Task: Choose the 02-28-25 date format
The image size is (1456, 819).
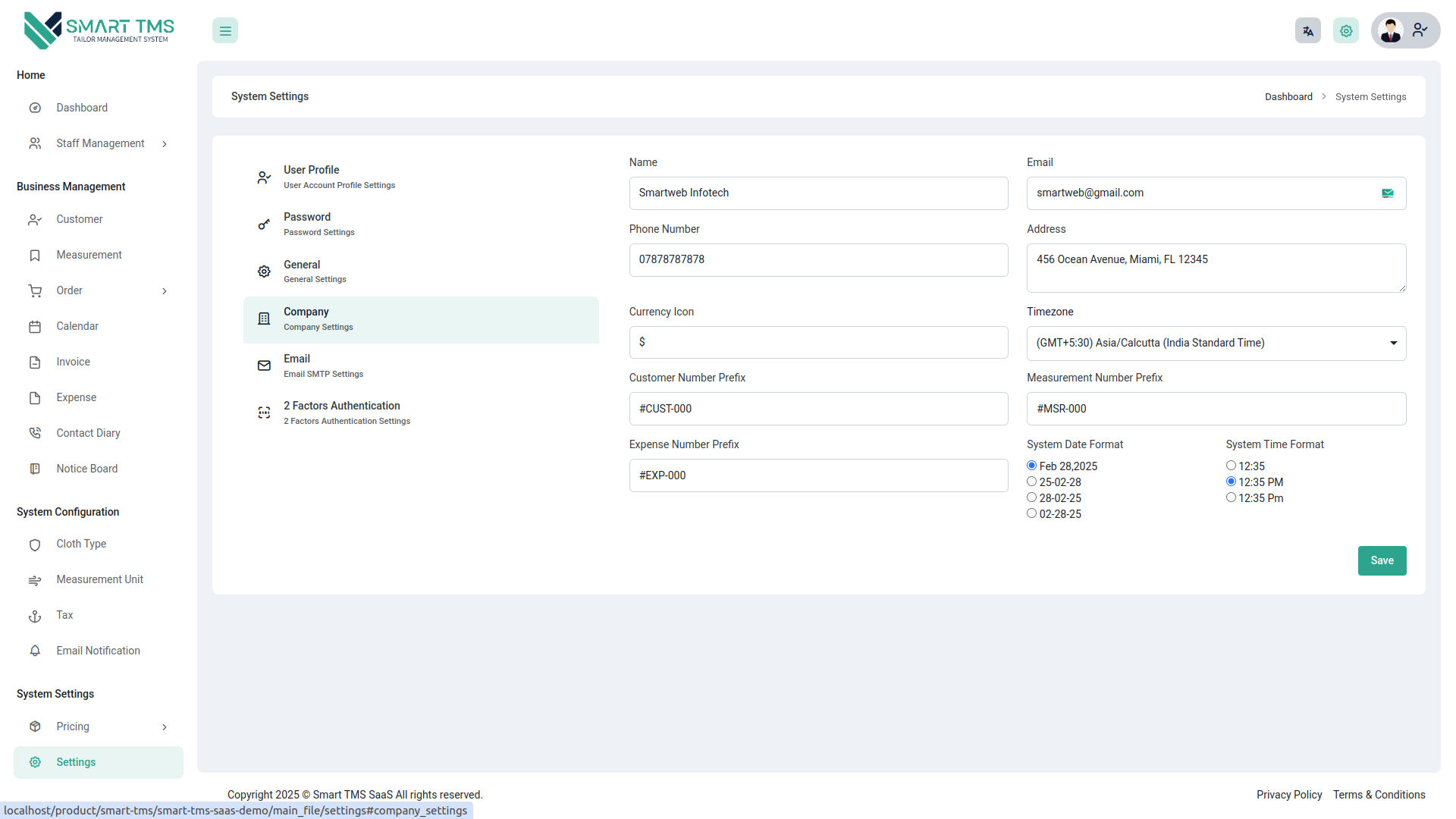Action: tap(1031, 513)
